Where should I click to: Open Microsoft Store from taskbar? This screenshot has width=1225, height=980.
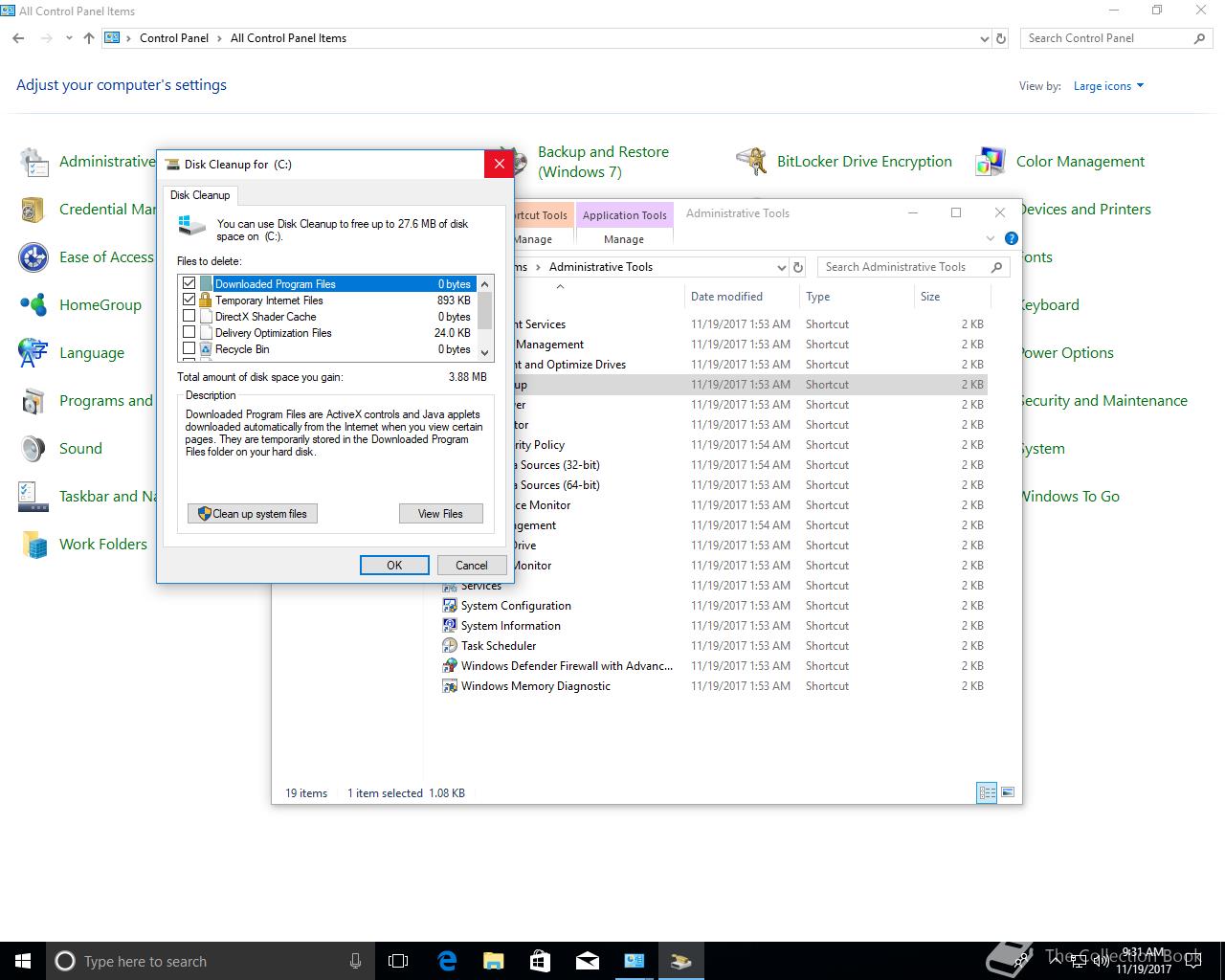[541, 961]
